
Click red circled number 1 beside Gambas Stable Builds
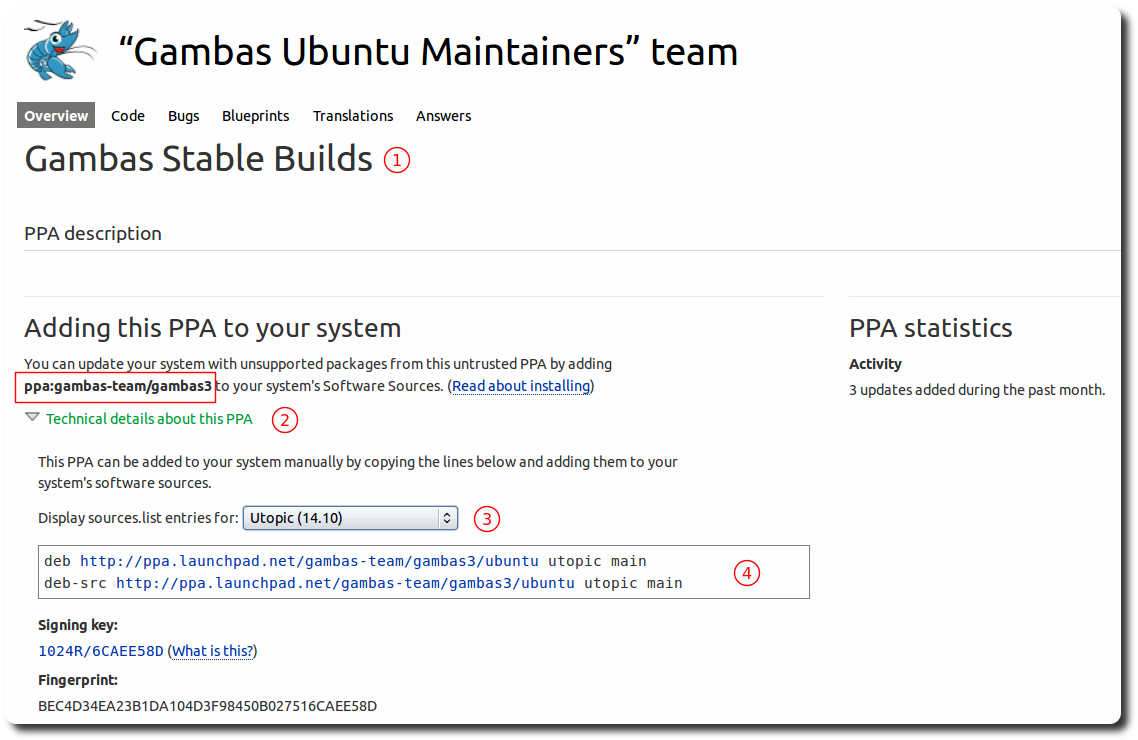point(397,160)
